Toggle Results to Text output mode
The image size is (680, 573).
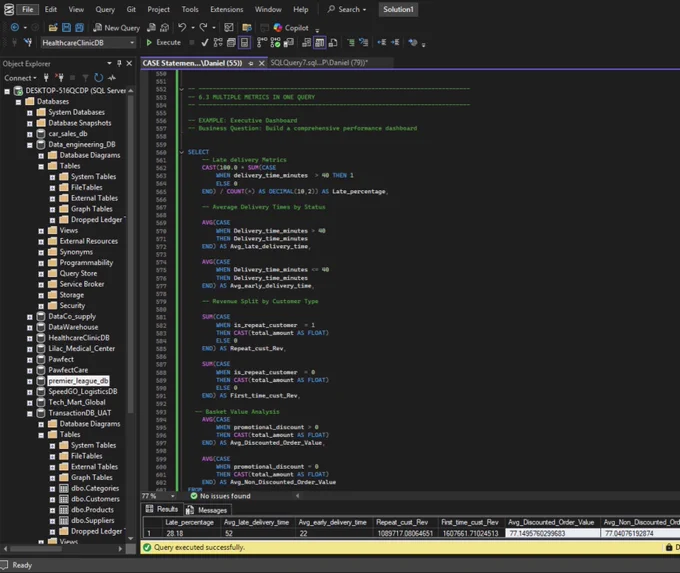point(307,43)
